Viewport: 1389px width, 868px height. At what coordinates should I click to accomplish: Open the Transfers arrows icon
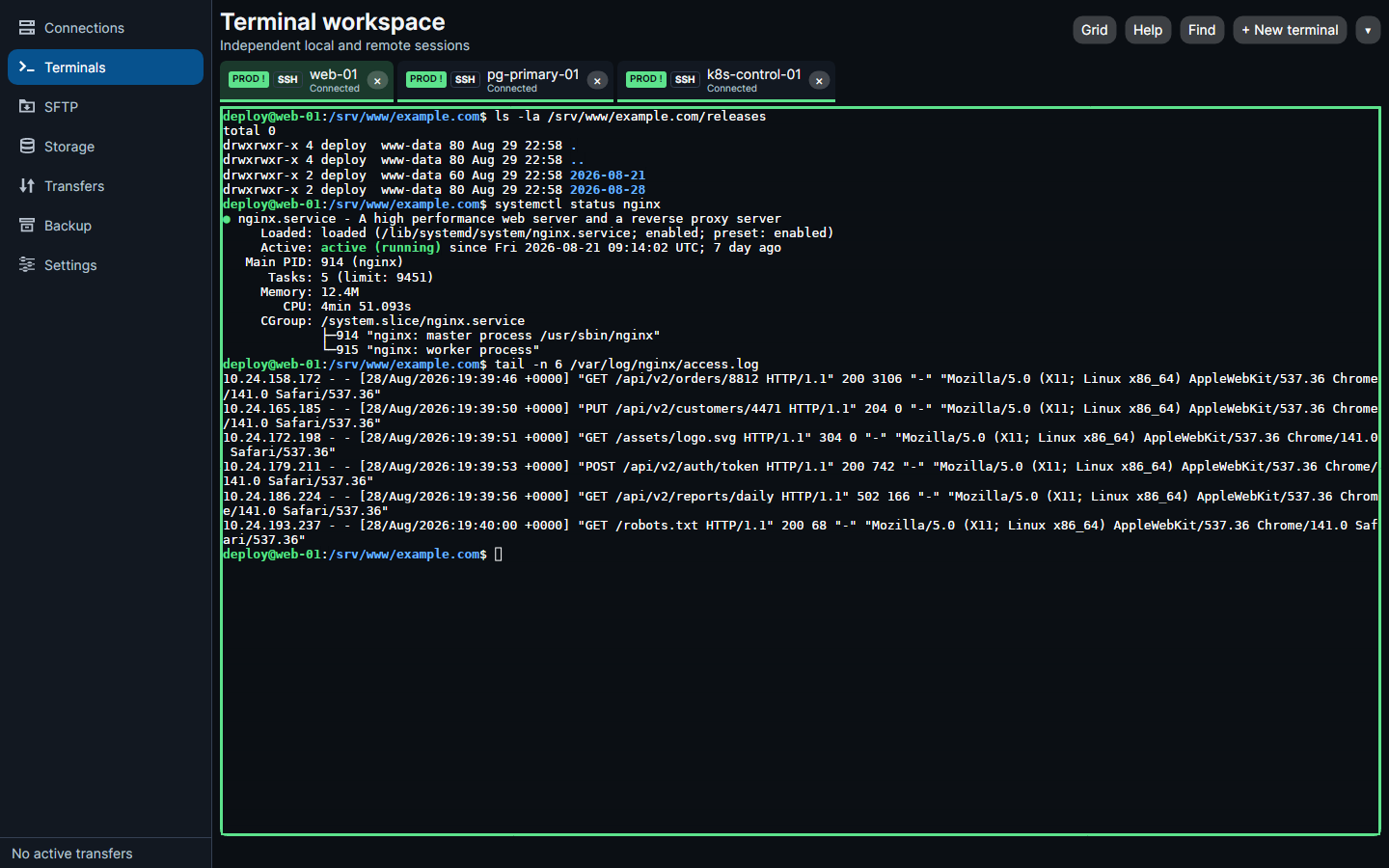click(27, 186)
